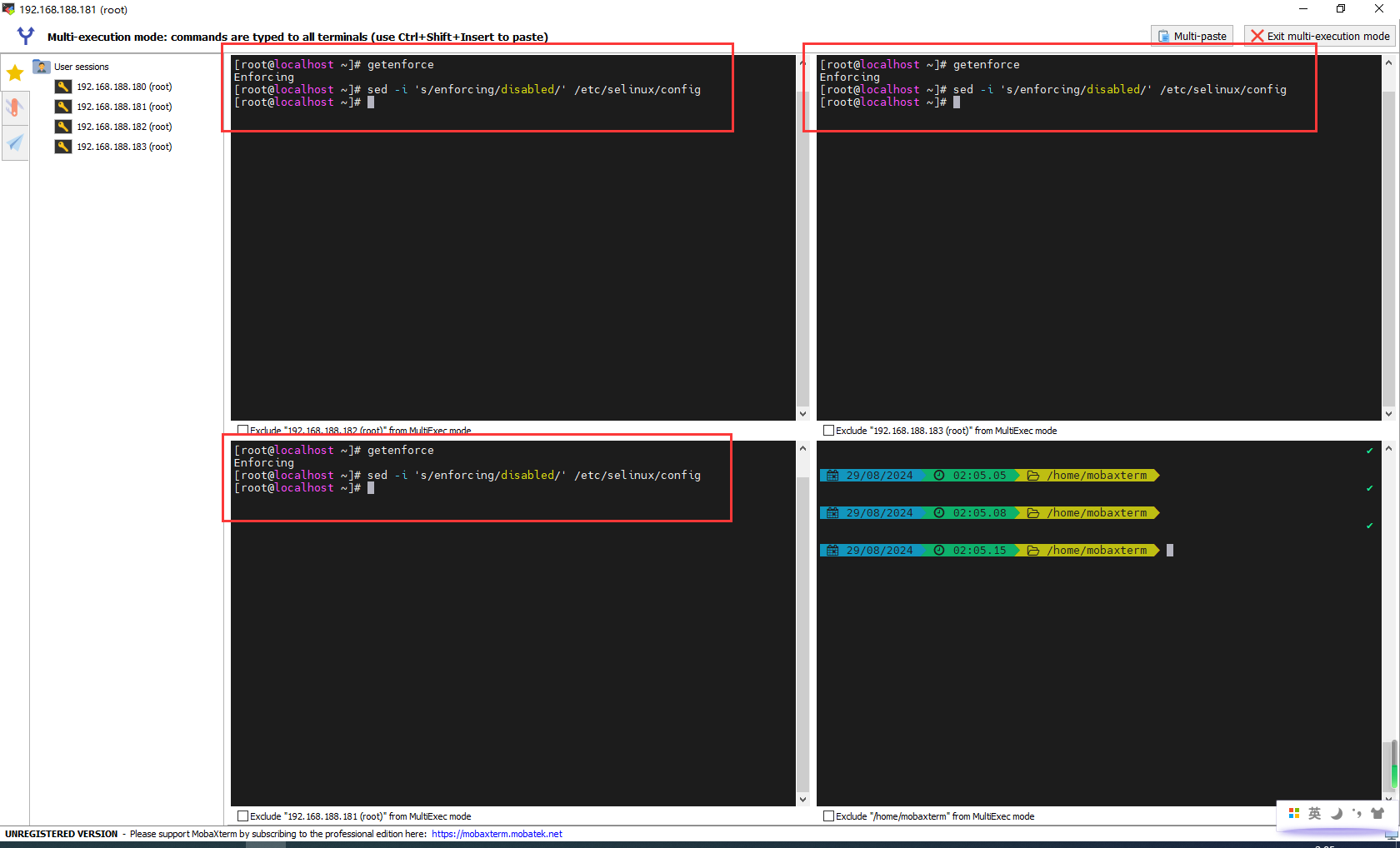Click session icon for 192.168.188.182
Screen dimensions: 1400x848
tap(63, 127)
